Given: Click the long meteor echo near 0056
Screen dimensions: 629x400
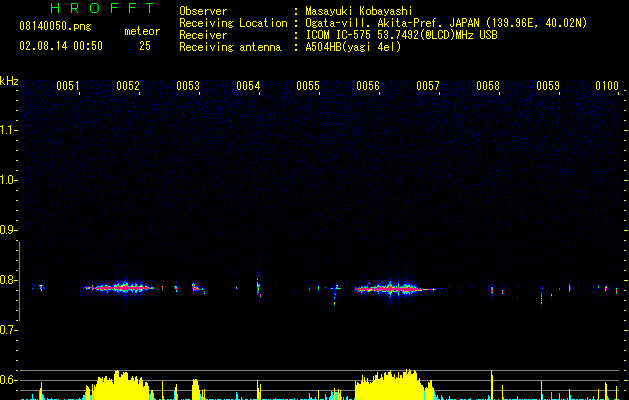Looking at the screenshot, I should coord(395,288).
